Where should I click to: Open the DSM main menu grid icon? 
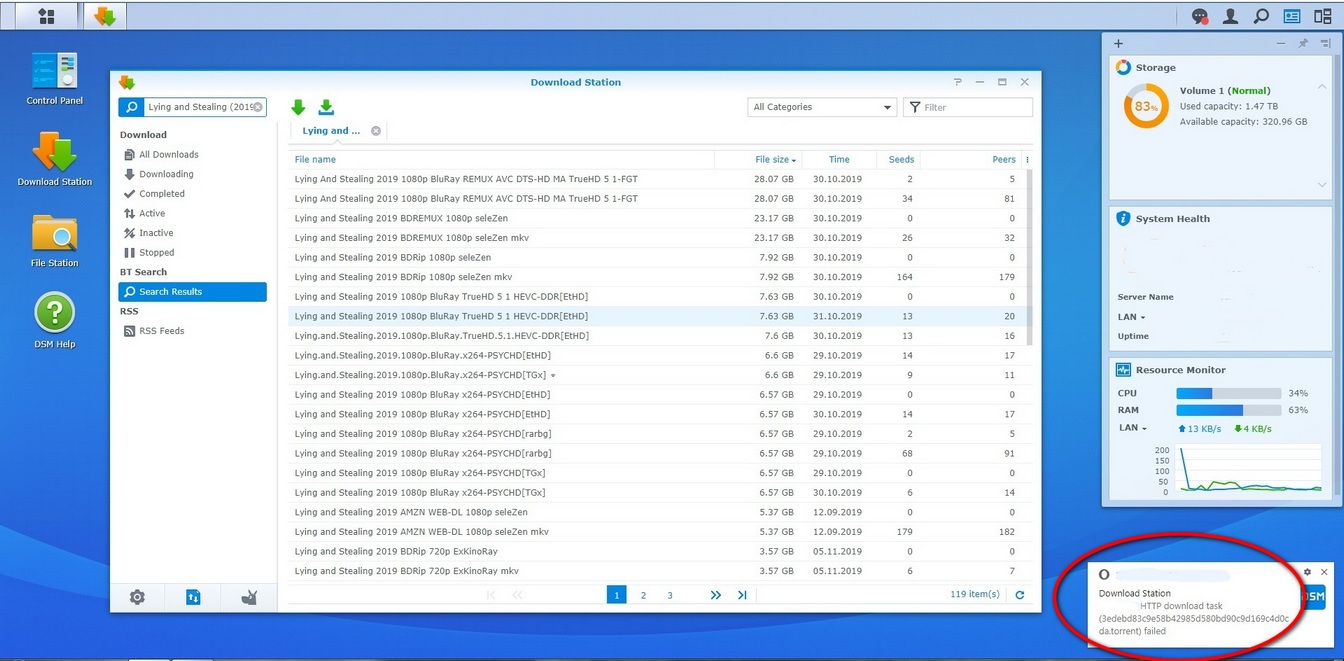point(46,16)
